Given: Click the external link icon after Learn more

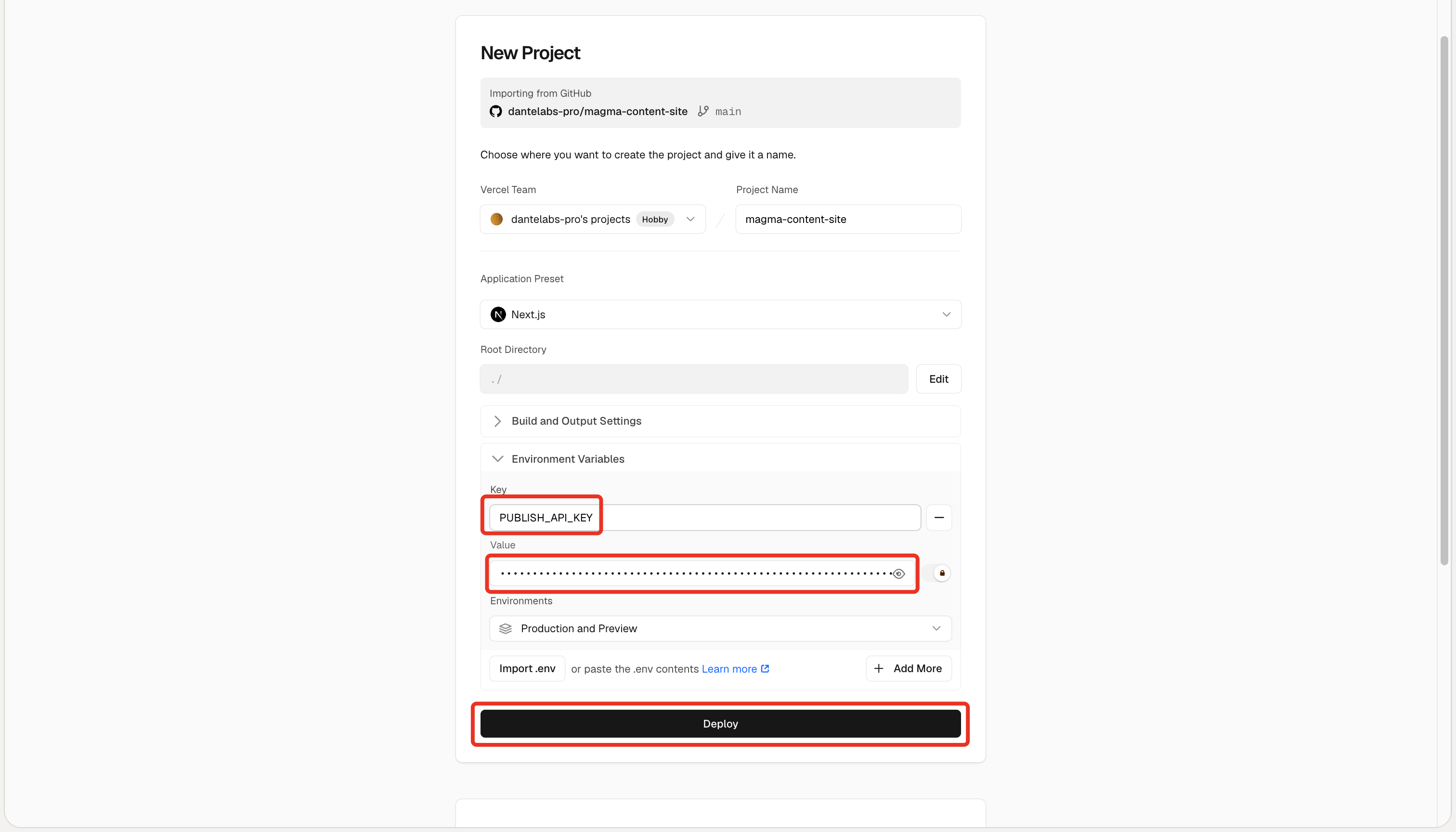Looking at the screenshot, I should point(765,669).
